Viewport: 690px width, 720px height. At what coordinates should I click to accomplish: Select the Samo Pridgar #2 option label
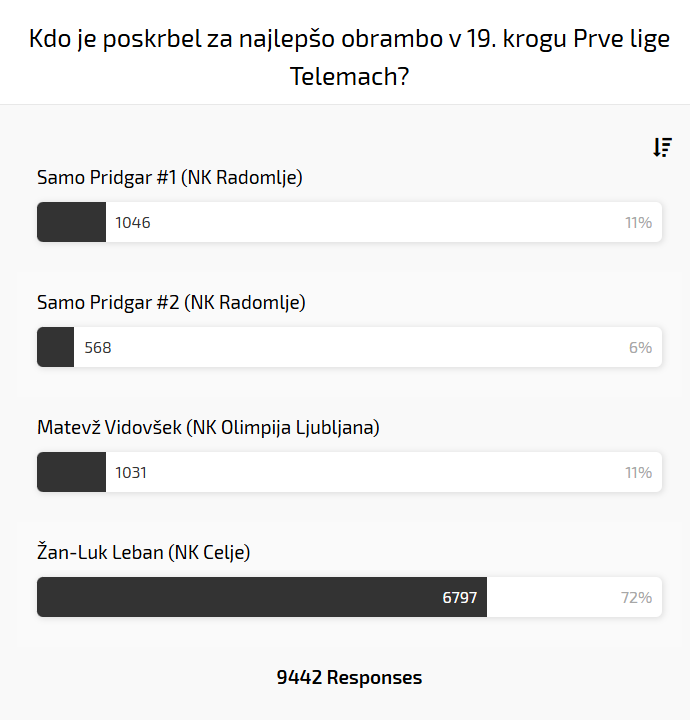(x=171, y=302)
